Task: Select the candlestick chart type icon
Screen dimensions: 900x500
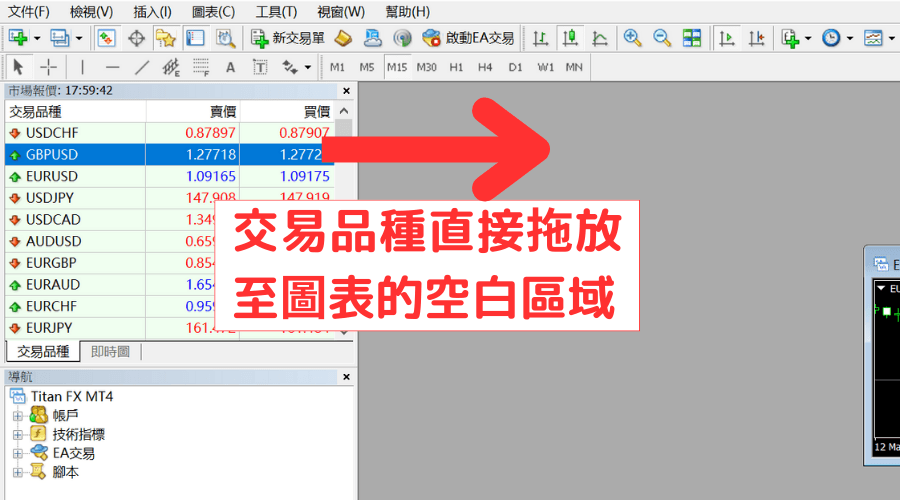Action: click(x=570, y=38)
